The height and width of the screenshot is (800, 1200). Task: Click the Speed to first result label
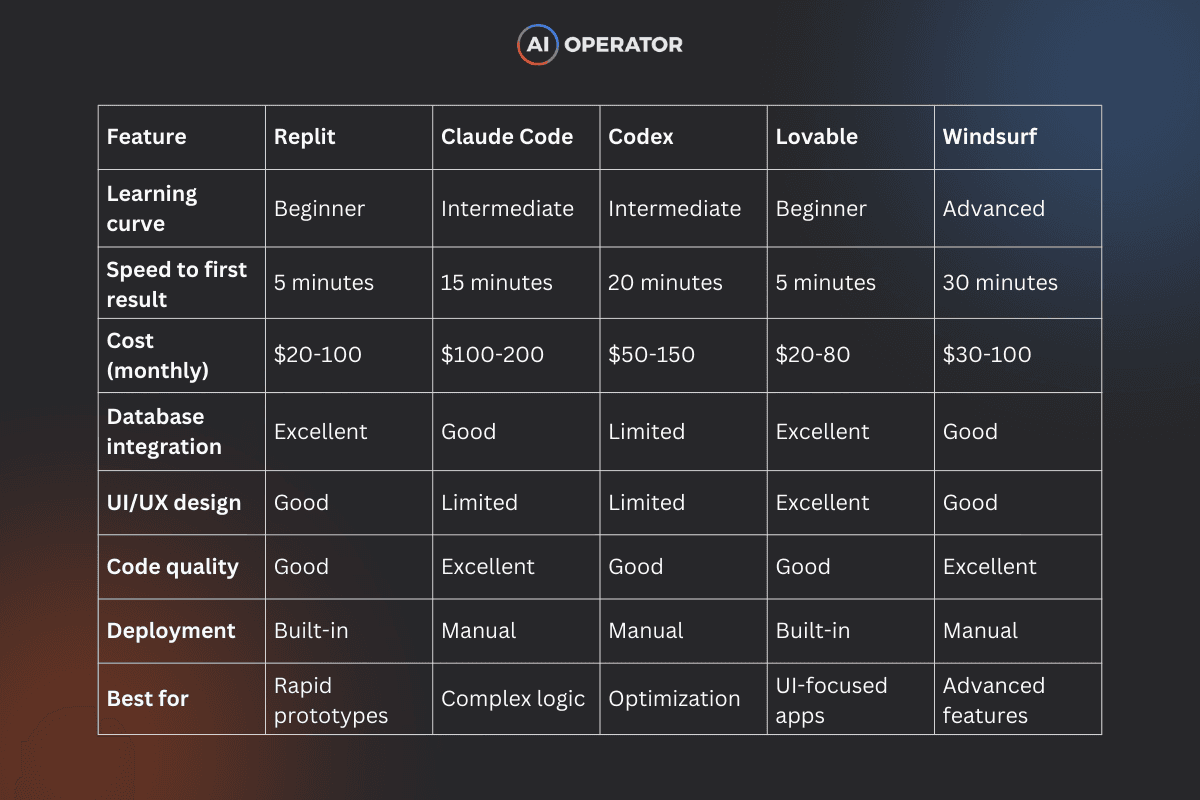177,284
